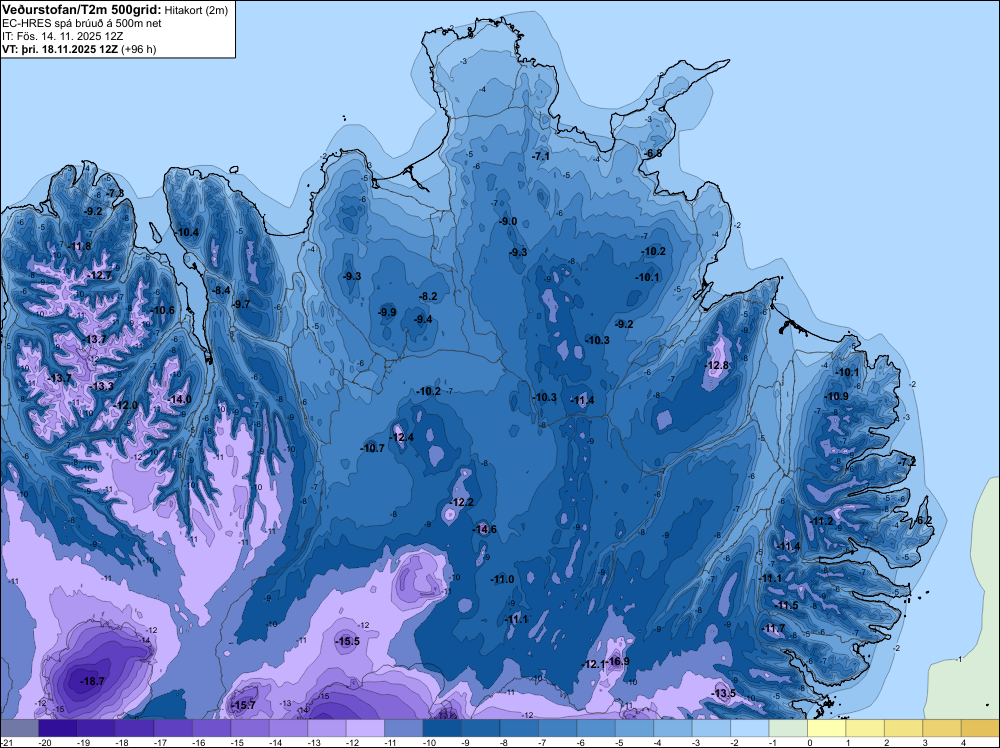Select the -13.3 temperature value
The height and width of the screenshot is (748, 1000).
coord(101,386)
